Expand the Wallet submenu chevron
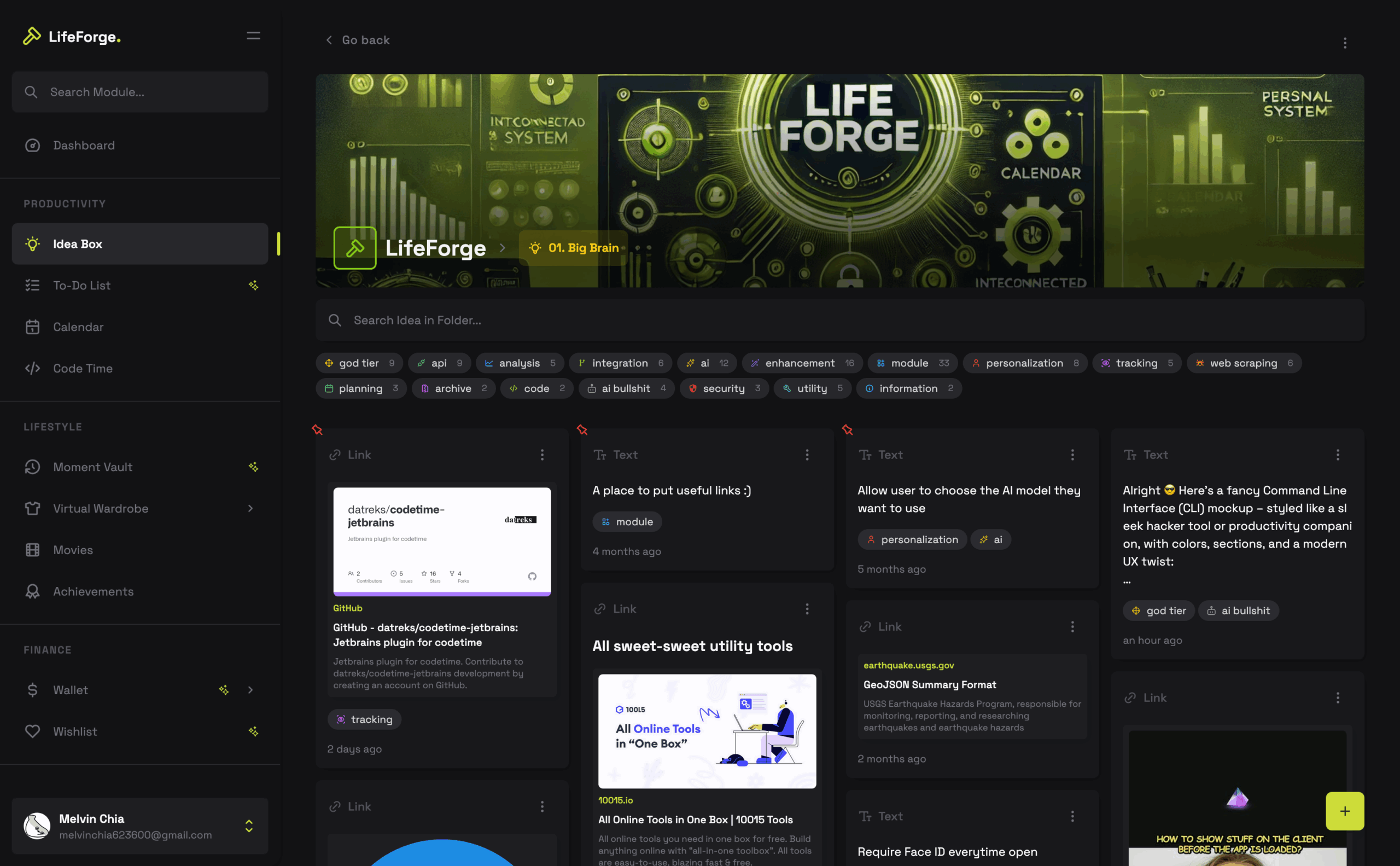Image resolution: width=1400 pixels, height=866 pixels. [x=250, y=690]
